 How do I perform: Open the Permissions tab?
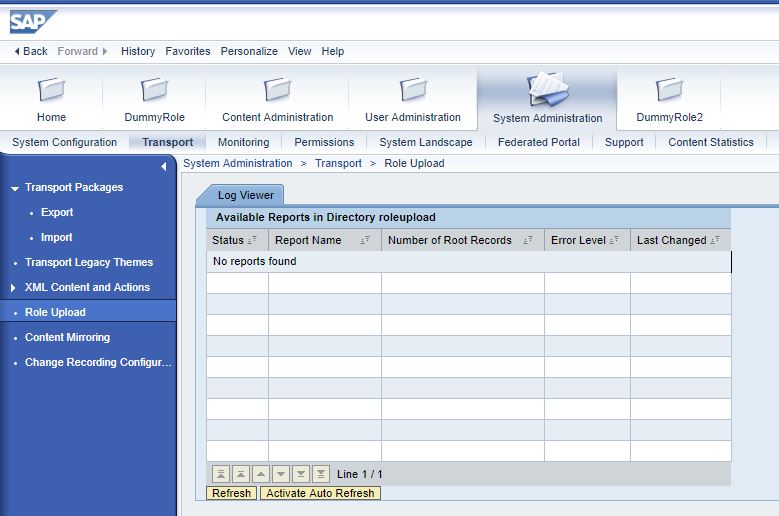coord(324,142)
